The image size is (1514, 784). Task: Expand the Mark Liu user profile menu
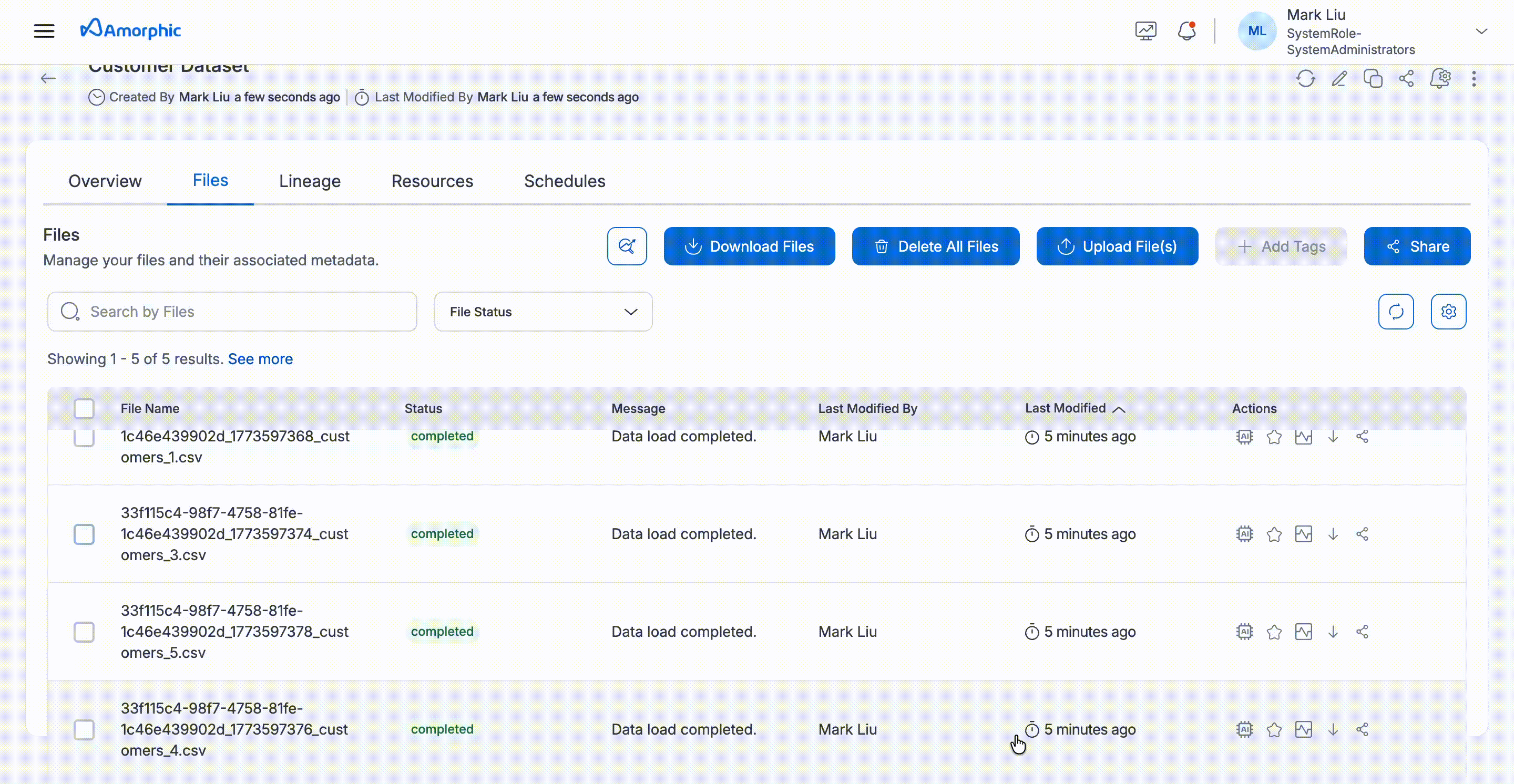tap(1481, 31)
